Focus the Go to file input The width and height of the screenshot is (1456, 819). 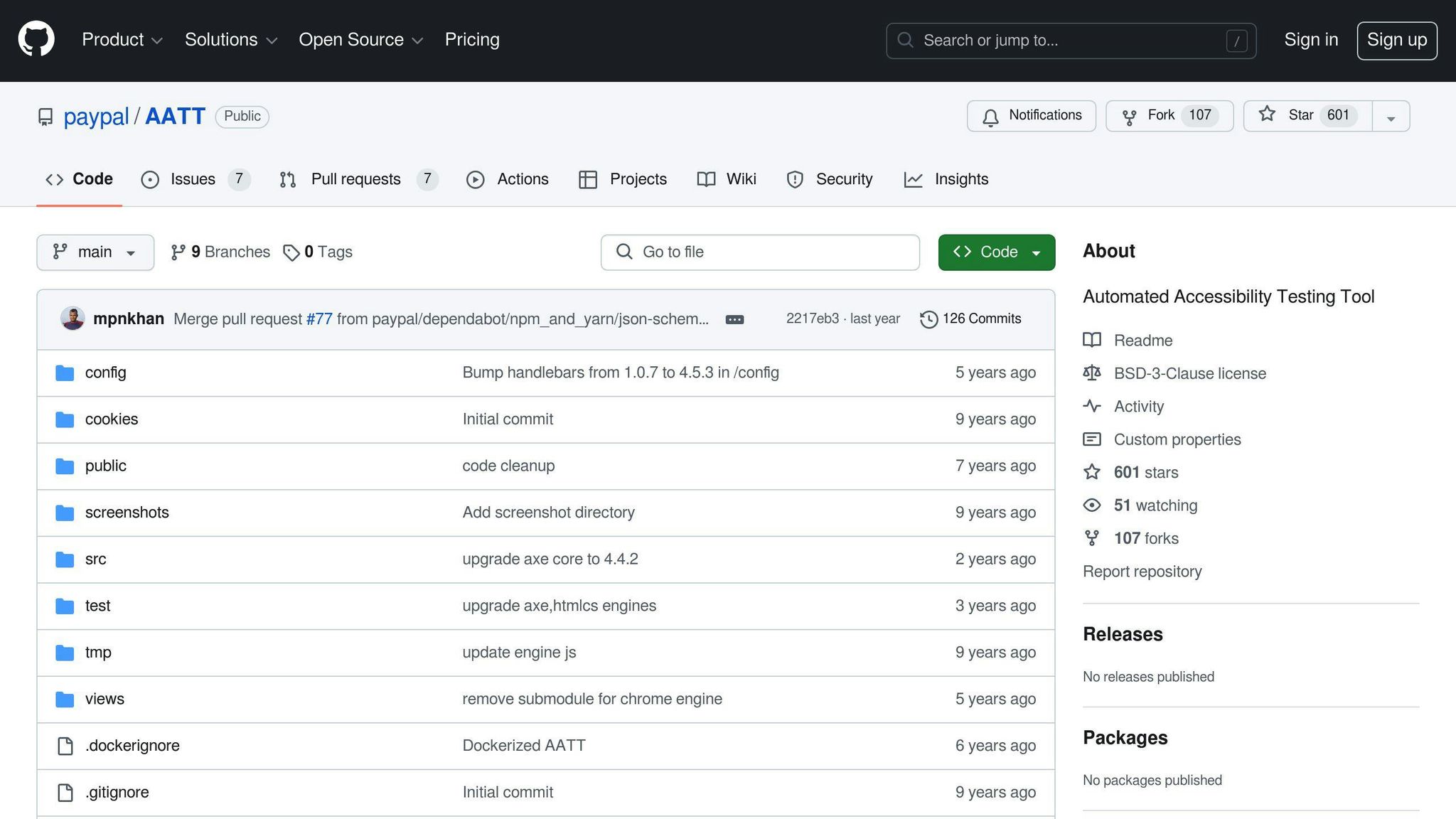[760, 252]
